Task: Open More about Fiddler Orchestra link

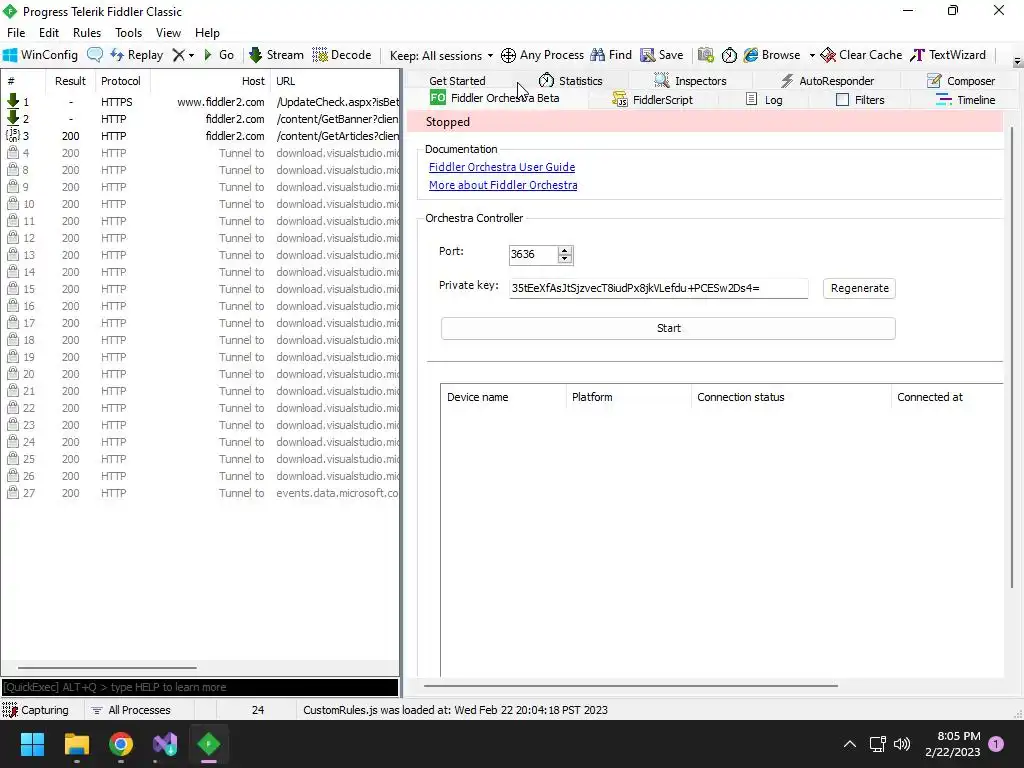Action: click(x=503, y=185)
